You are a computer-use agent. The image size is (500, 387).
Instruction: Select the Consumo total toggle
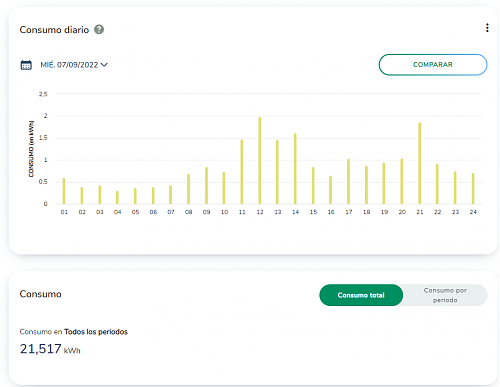pyautogui.click(x=361, y=295)
